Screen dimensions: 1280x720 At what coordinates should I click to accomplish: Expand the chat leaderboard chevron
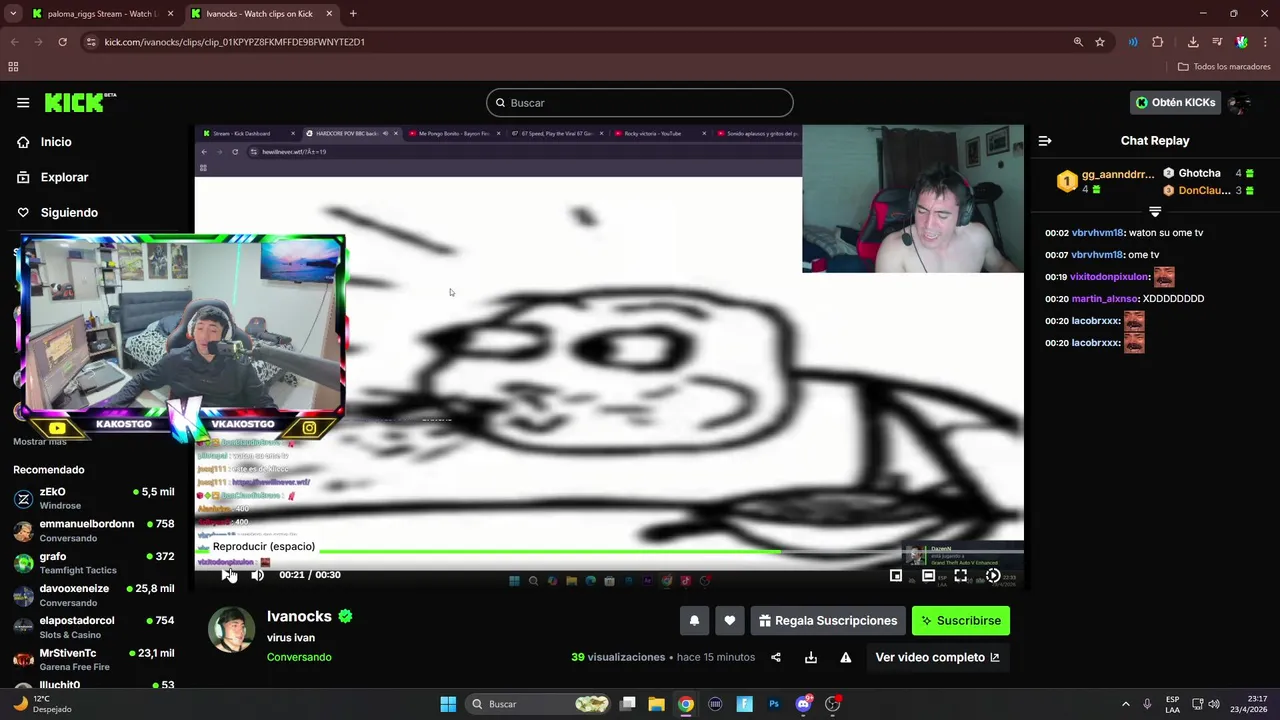coord(1155,212)
